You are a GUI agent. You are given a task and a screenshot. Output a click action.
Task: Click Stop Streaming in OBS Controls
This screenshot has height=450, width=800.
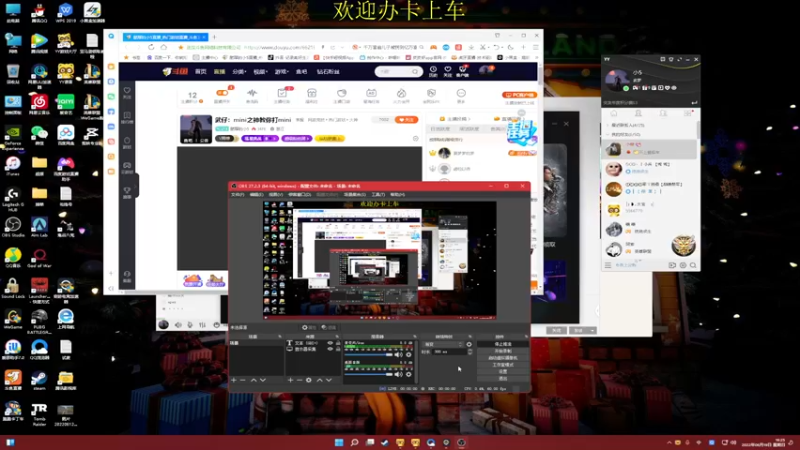(503, 344)
